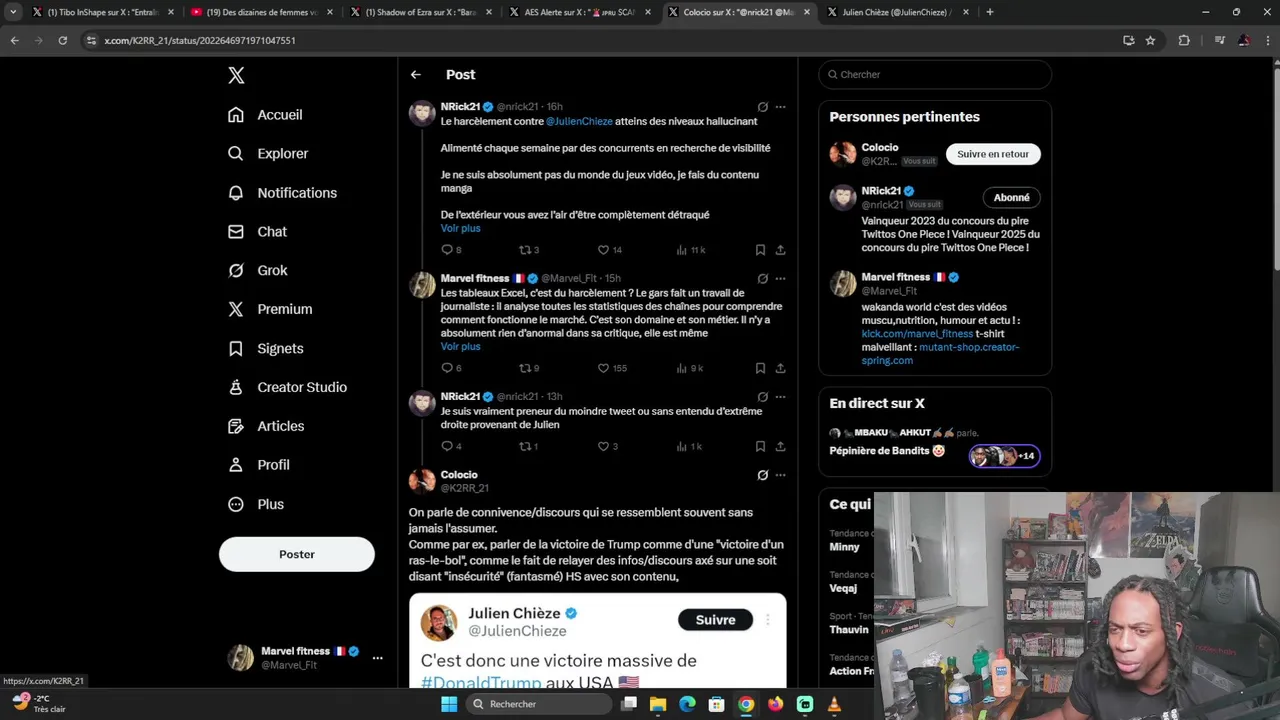
Task: Click the address bar URL
Action: click(x=200, y=40)
